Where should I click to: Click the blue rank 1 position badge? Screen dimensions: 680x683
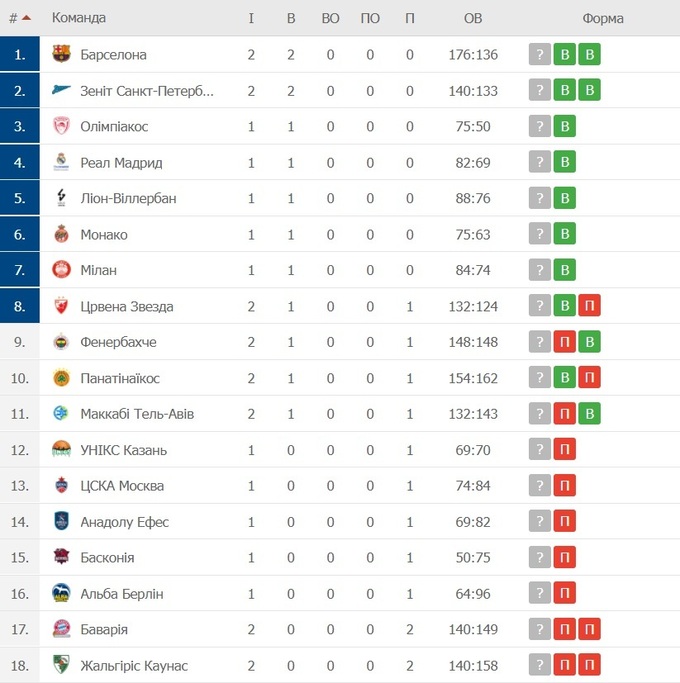(20, 55)
